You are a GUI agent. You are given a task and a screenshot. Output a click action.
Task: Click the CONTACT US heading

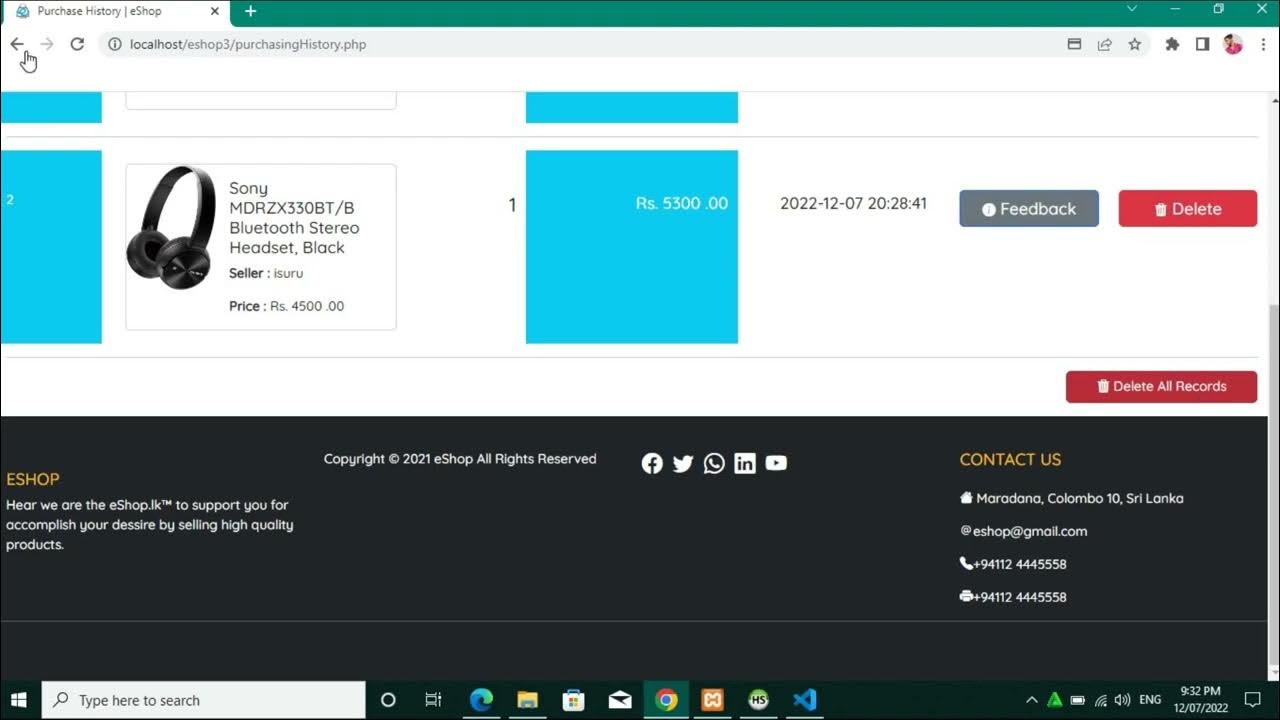click(x=1010, y=460)
